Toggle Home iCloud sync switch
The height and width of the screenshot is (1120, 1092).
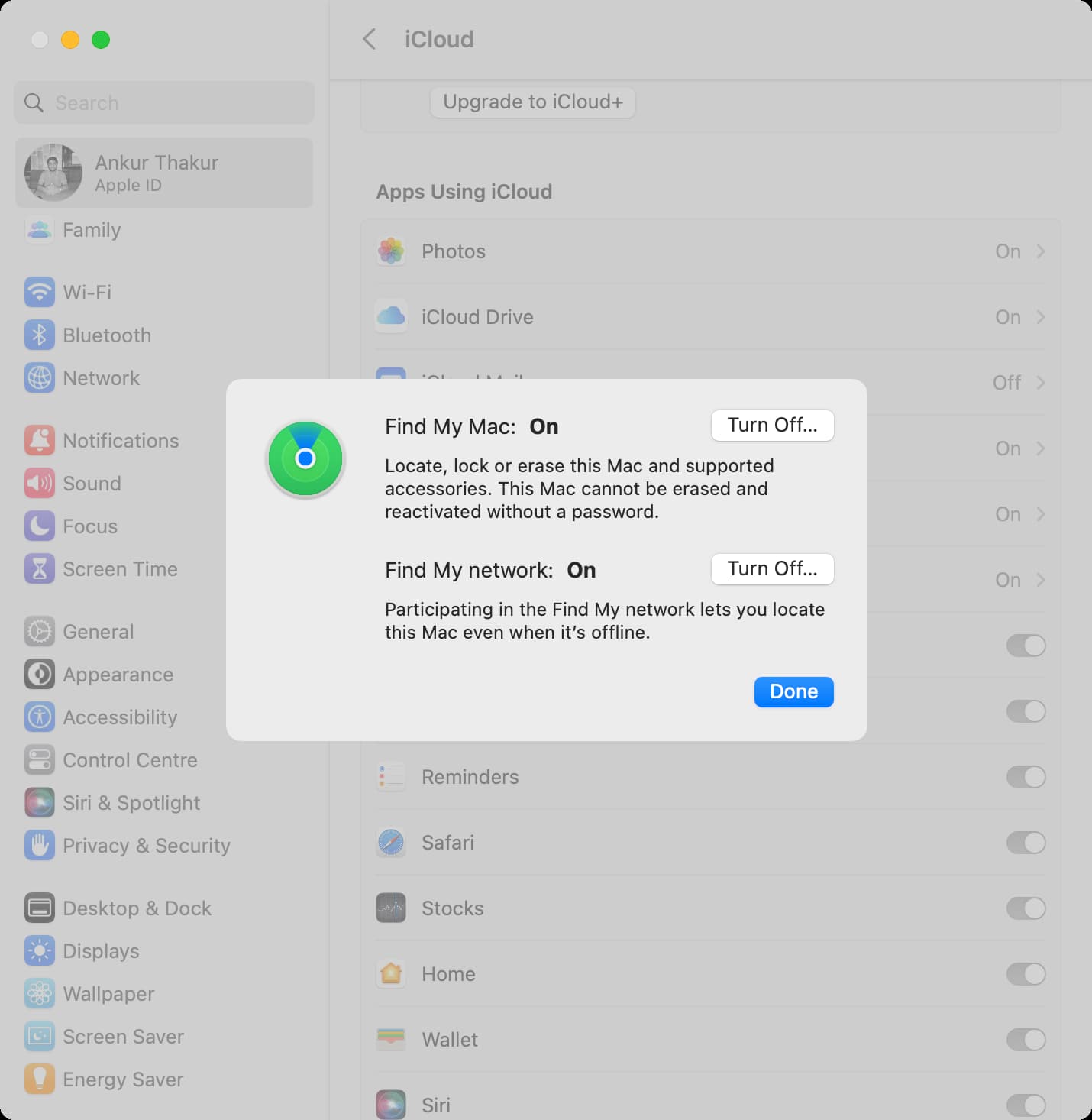click(x=1026, y=974)
